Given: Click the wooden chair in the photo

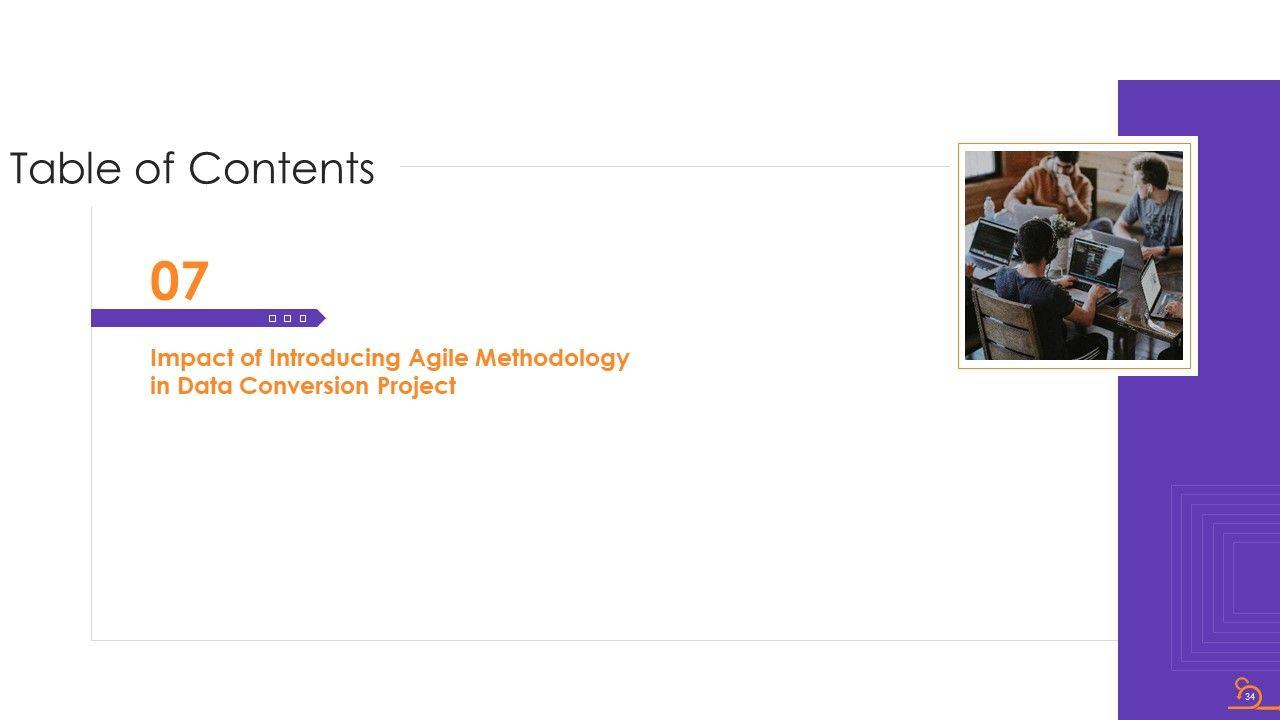Looking at the screenshot, I should coord(1003,325).
